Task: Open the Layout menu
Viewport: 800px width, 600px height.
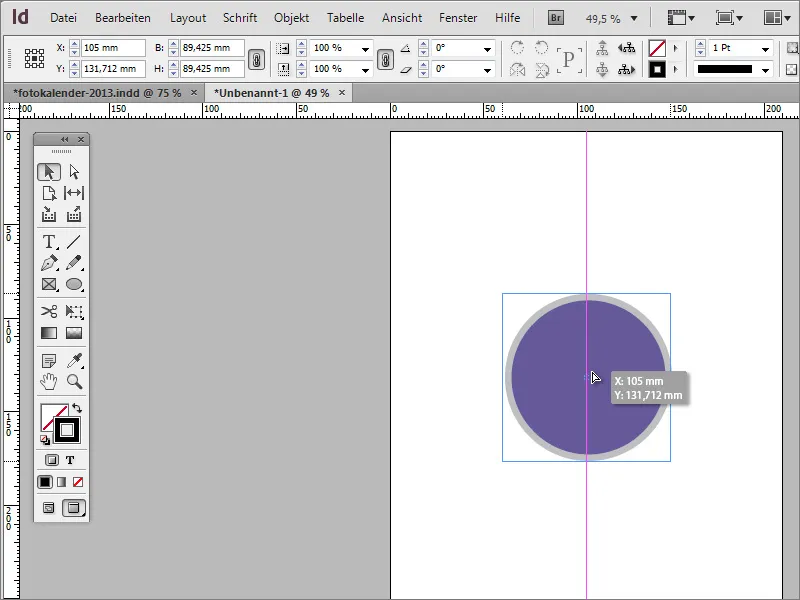Action: coord(188,18)
